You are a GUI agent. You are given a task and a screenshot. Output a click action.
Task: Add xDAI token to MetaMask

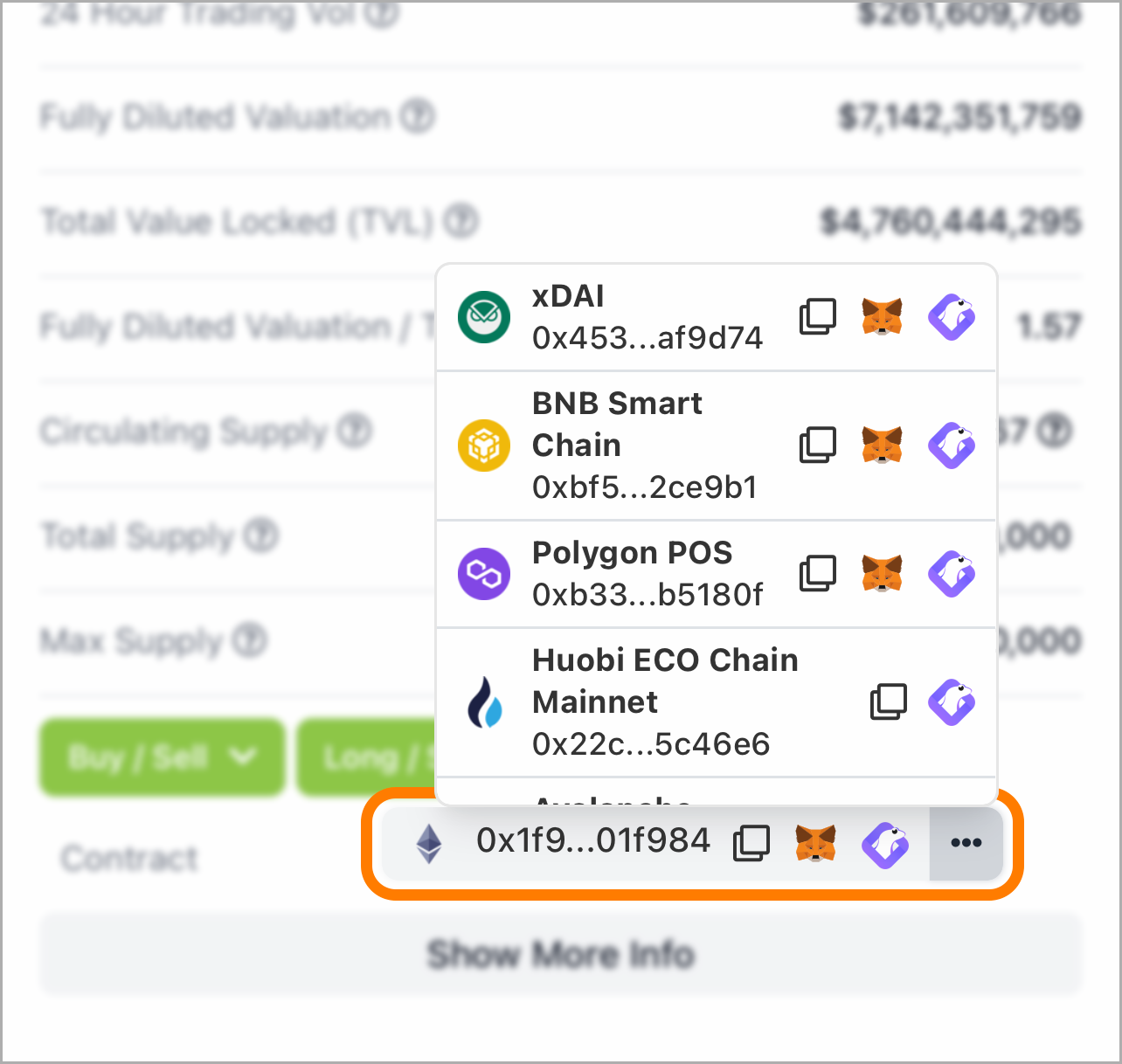[x=882, y=317]
